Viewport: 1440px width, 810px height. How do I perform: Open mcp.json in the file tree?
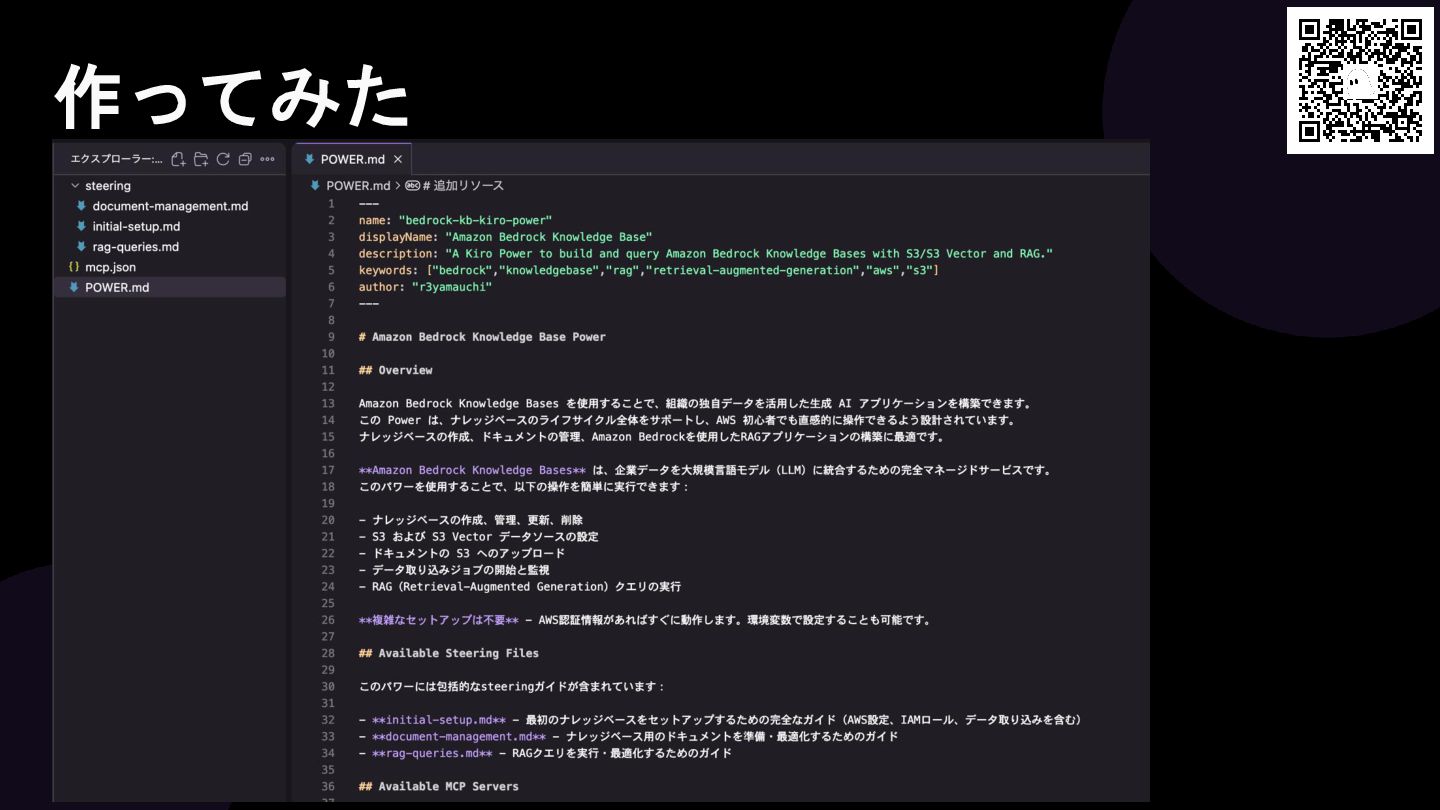click(110, 267)
